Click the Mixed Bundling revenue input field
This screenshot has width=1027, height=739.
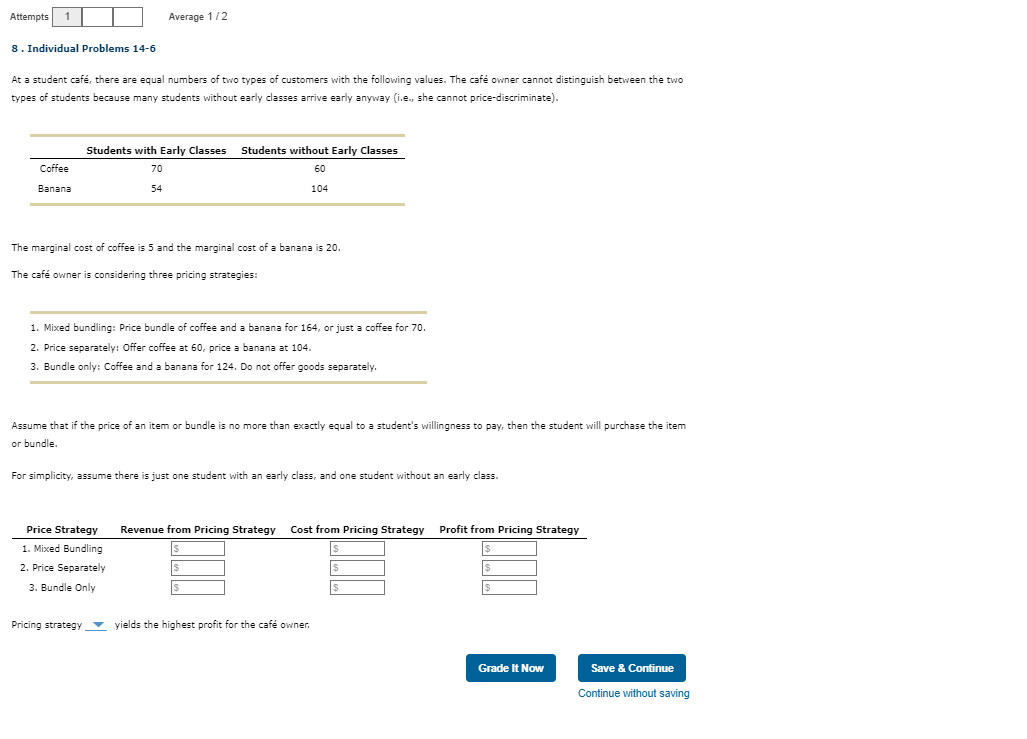click(x=197, y=547)
